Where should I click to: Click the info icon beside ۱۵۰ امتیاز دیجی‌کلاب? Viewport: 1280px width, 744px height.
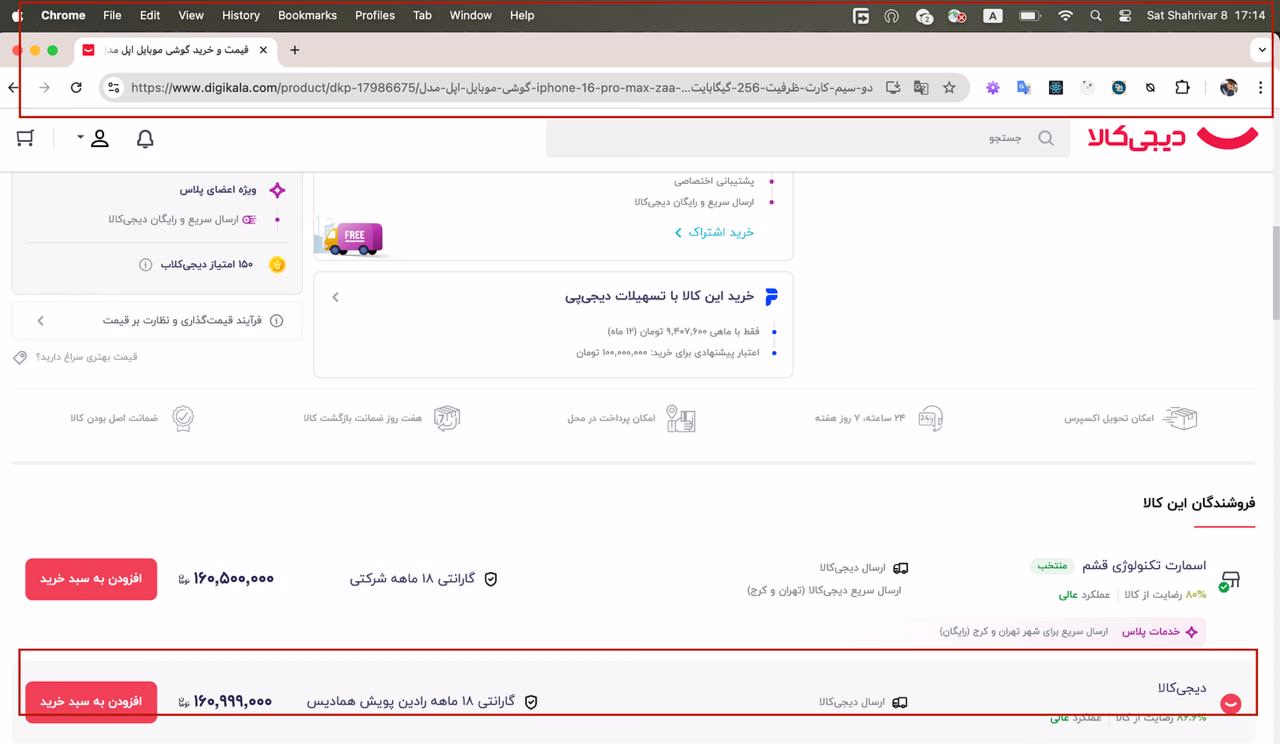(x=145, y=265)
